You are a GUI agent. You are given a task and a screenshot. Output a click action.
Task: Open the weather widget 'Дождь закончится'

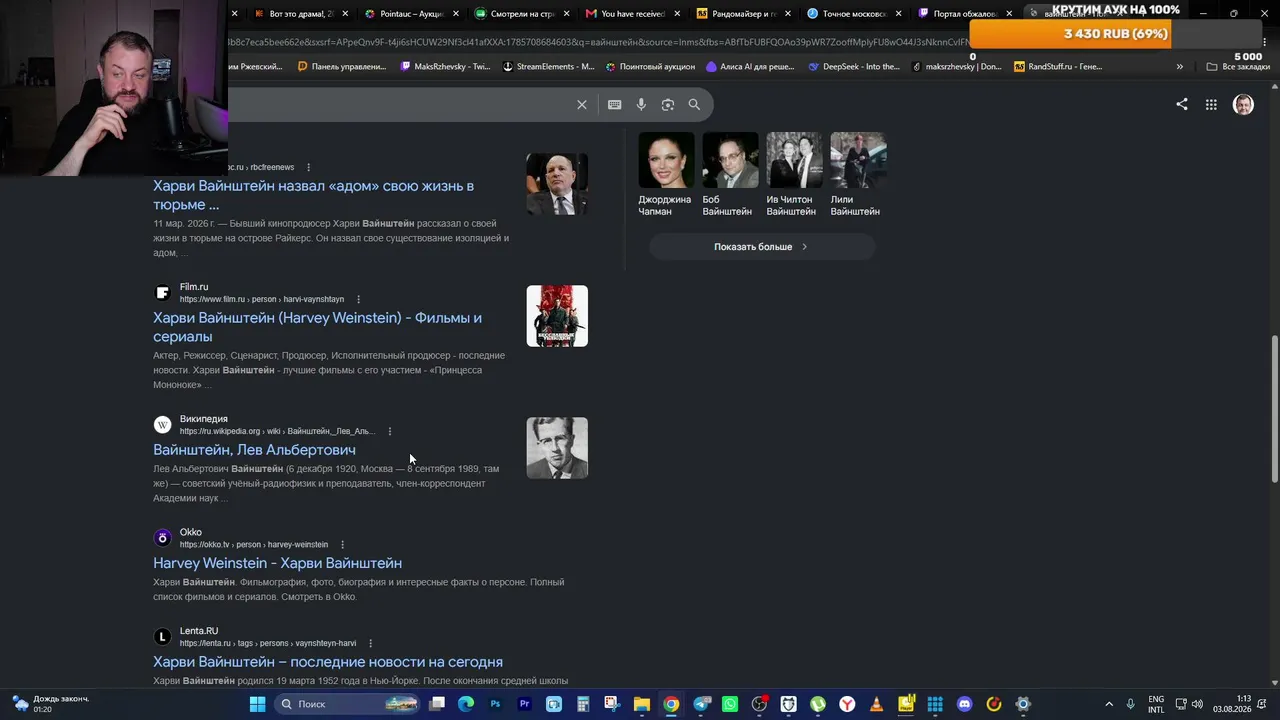[x=51, y=704]
